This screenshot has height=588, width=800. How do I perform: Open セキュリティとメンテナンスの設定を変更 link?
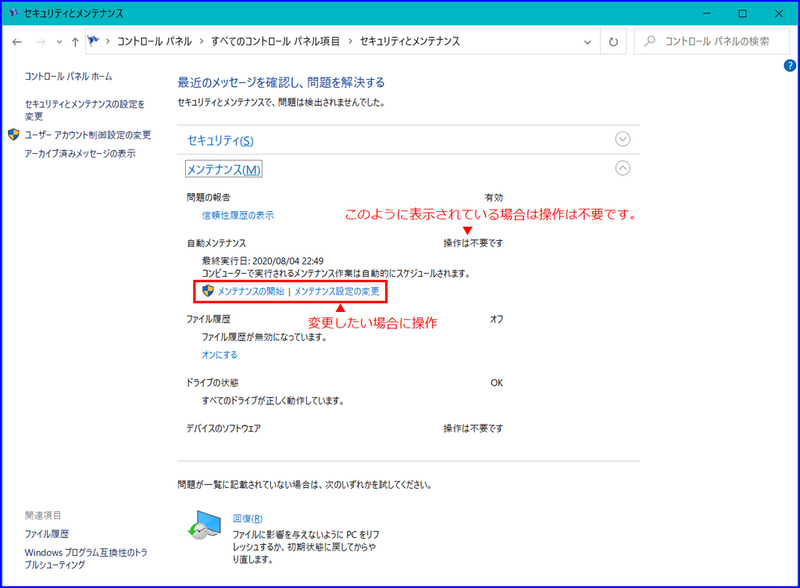click(85, 110)
